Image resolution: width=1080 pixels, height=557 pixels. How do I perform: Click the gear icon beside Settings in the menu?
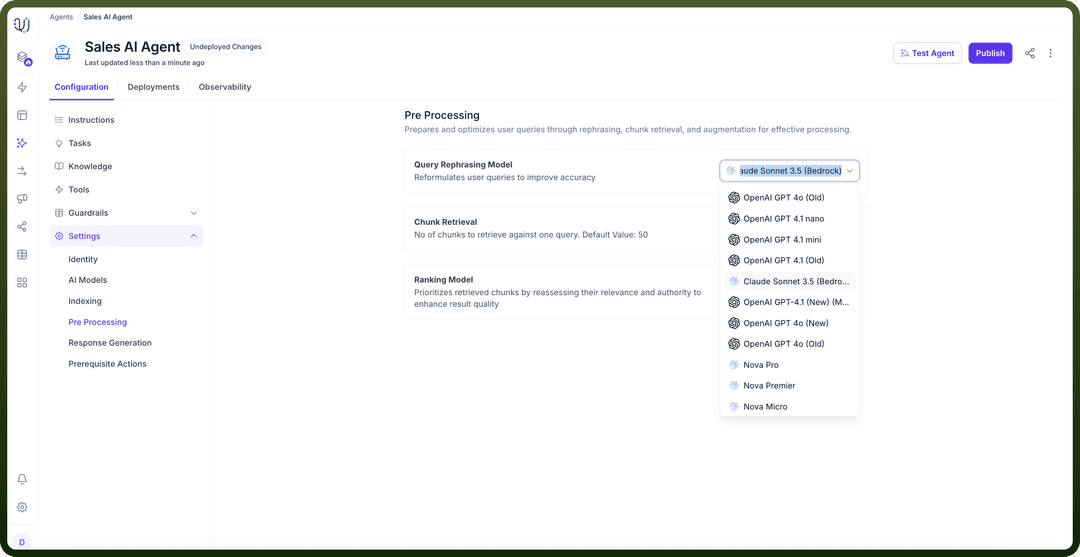click(x=59, y=236)
